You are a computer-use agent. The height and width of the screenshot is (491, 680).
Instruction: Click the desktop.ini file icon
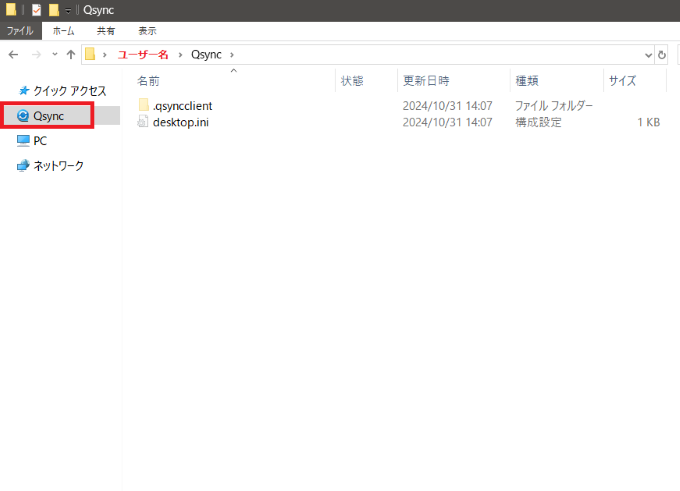(142, 122)
